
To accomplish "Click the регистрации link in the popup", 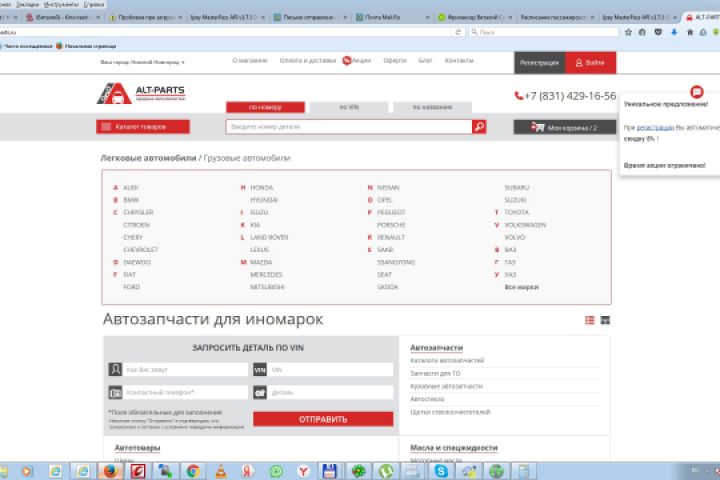I will [x=655, y=128].
